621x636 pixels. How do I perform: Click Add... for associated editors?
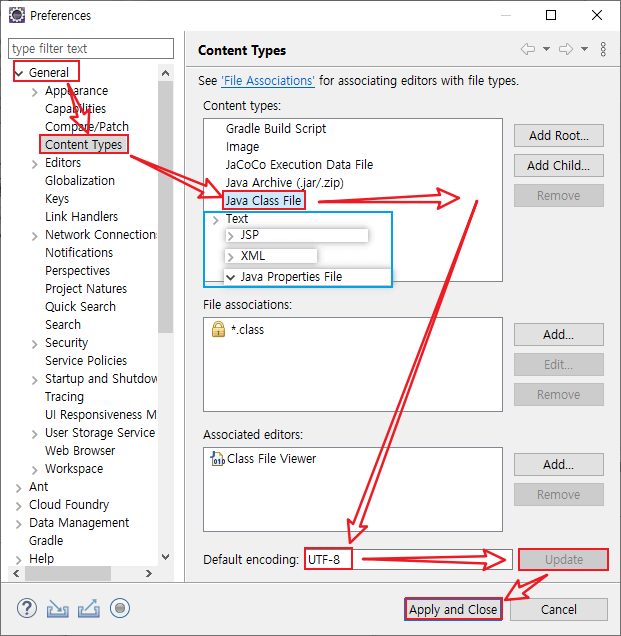(559, 464)
